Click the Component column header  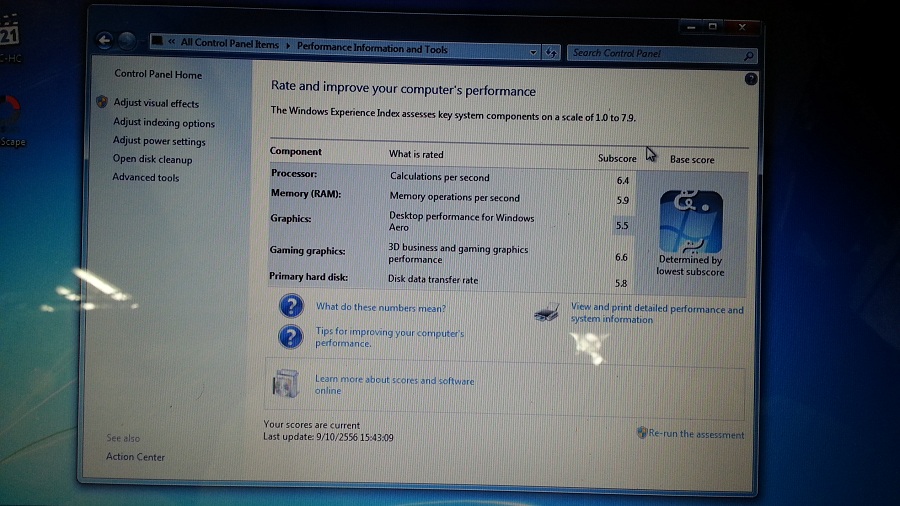296,151
